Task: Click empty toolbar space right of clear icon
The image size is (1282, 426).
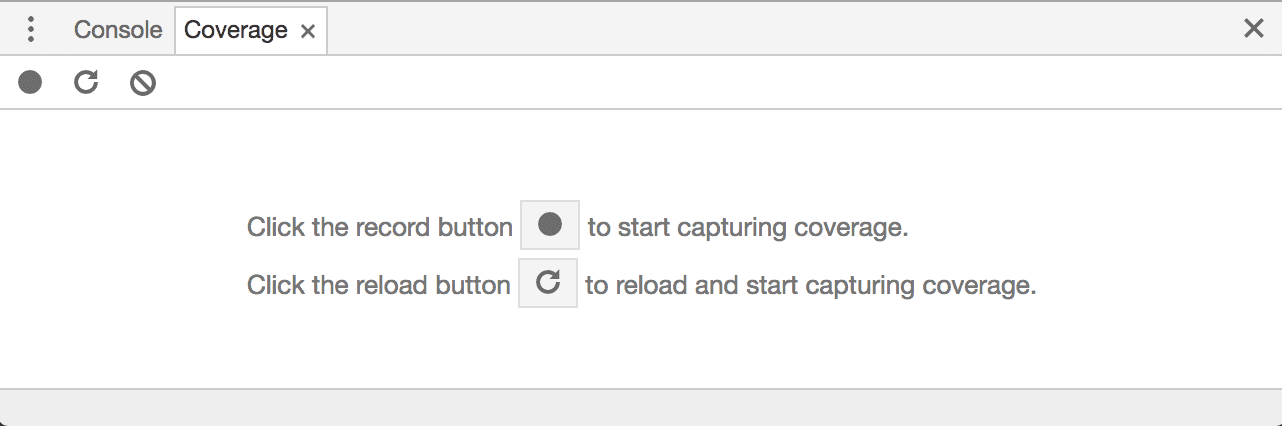Action: [x=700, y=82]
